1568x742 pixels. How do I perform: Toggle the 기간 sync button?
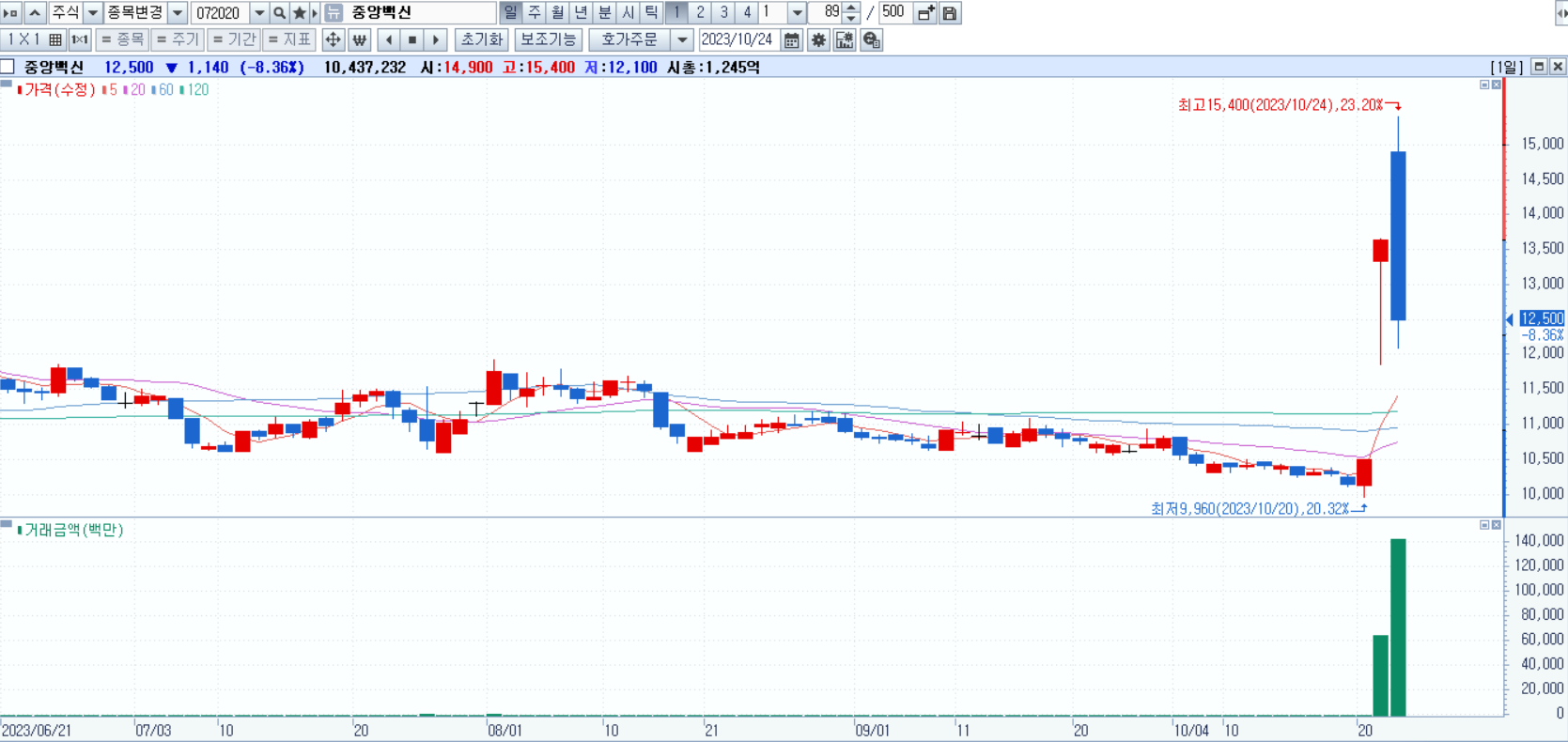pyautogui.click(x=234, y=39)
